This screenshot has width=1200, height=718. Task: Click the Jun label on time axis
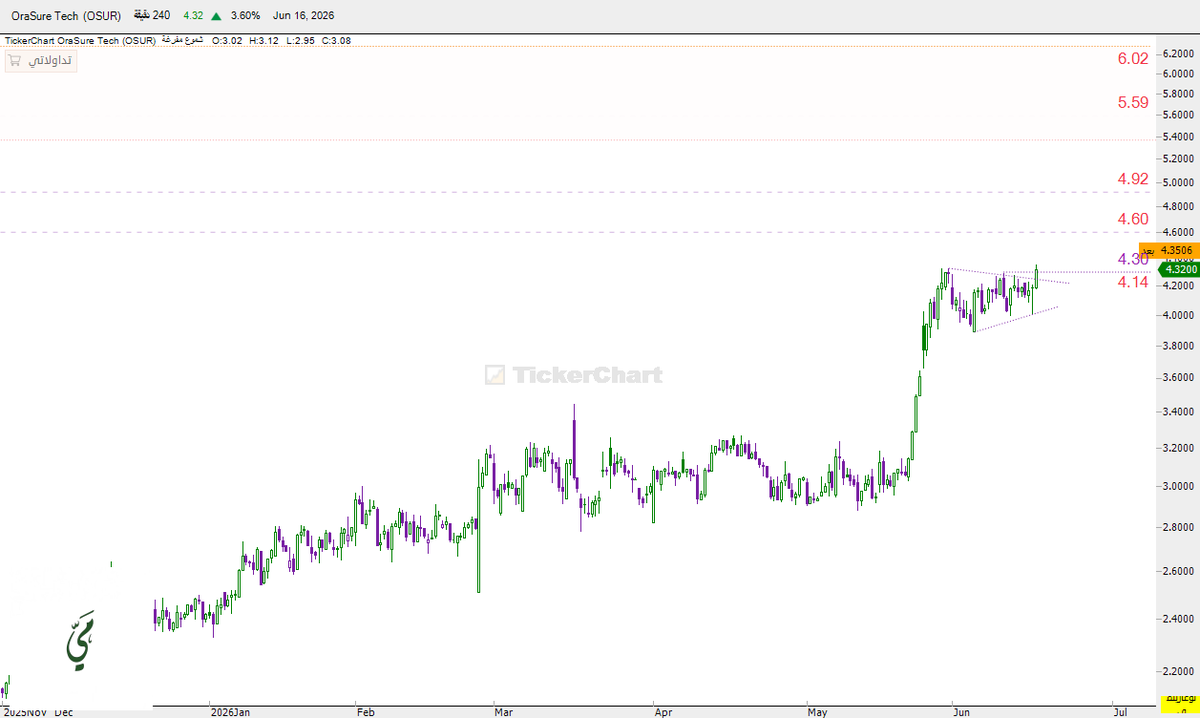click(962, 712)
